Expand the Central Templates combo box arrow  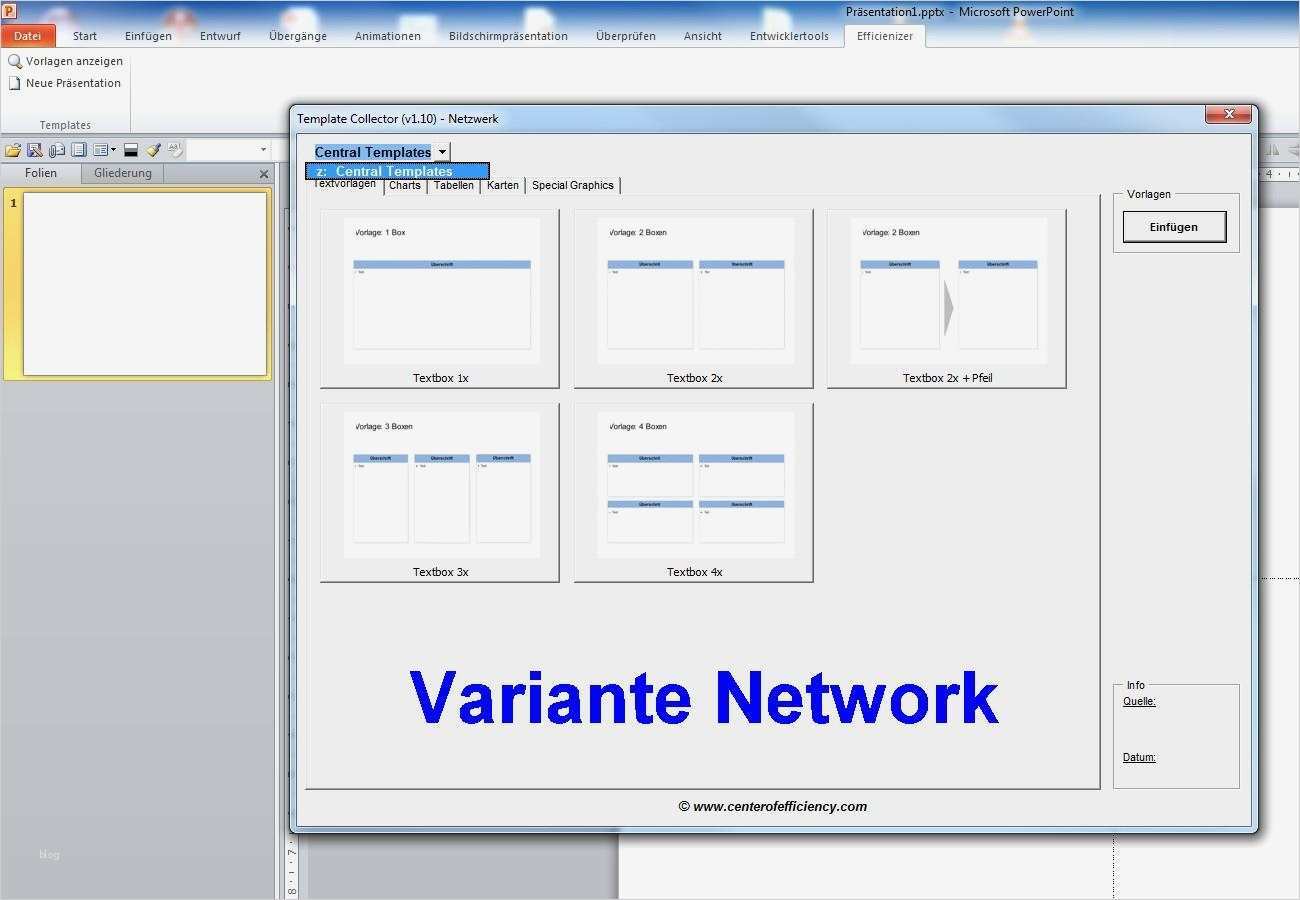tap(442, 152)
